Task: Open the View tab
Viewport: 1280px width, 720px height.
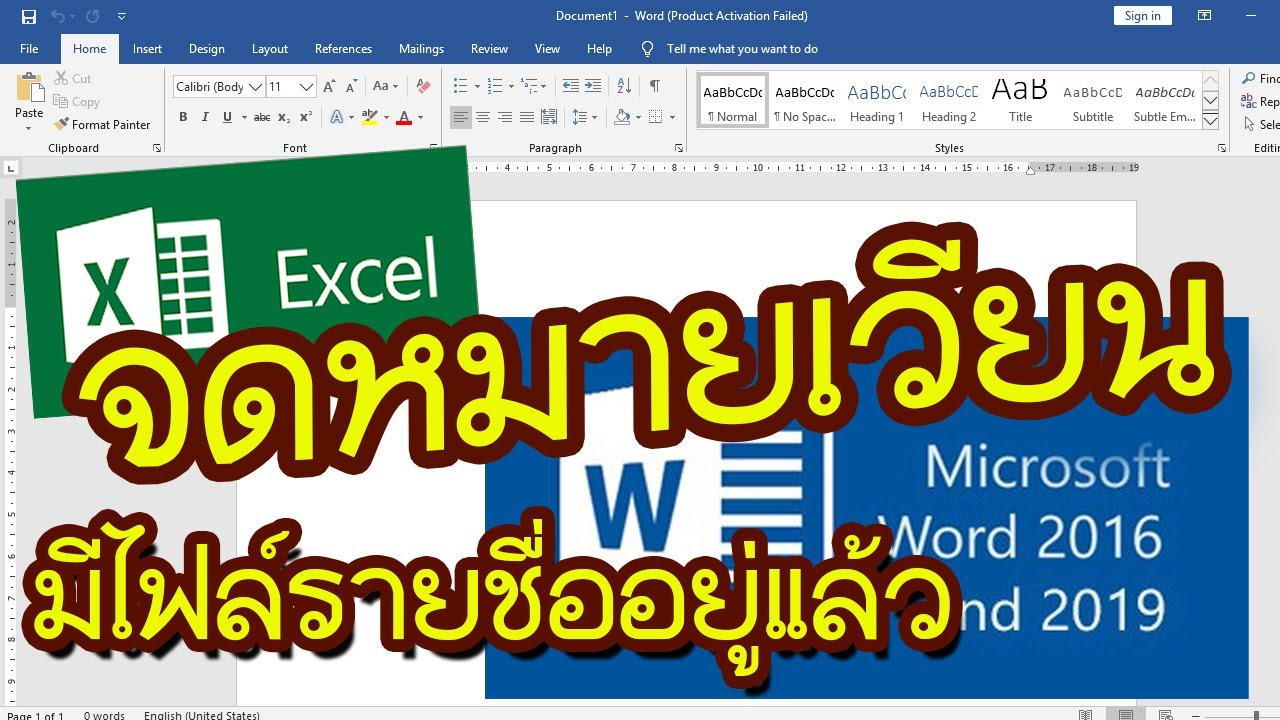Action: pyautogui.click(x=547, y=49)
